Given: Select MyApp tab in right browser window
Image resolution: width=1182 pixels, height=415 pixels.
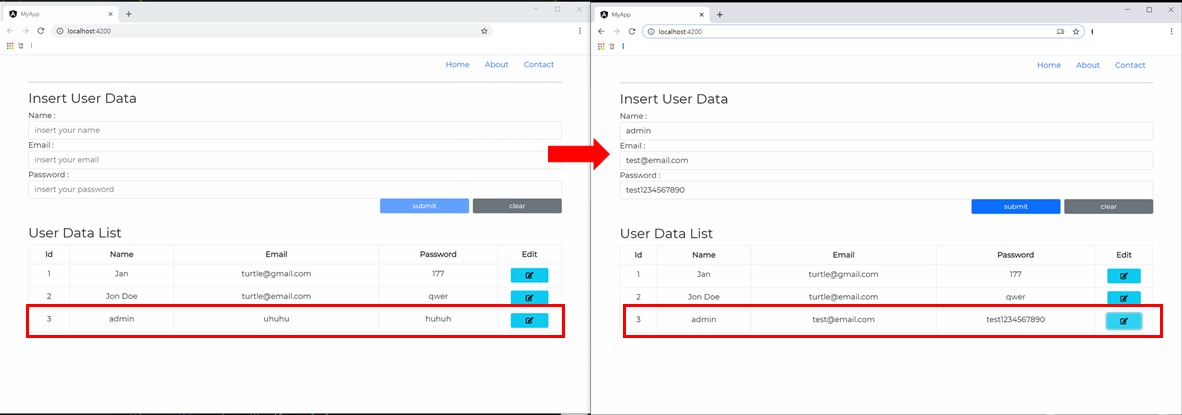Looking at the screenshot, I should pyautogui.click(x=651, y=14).
